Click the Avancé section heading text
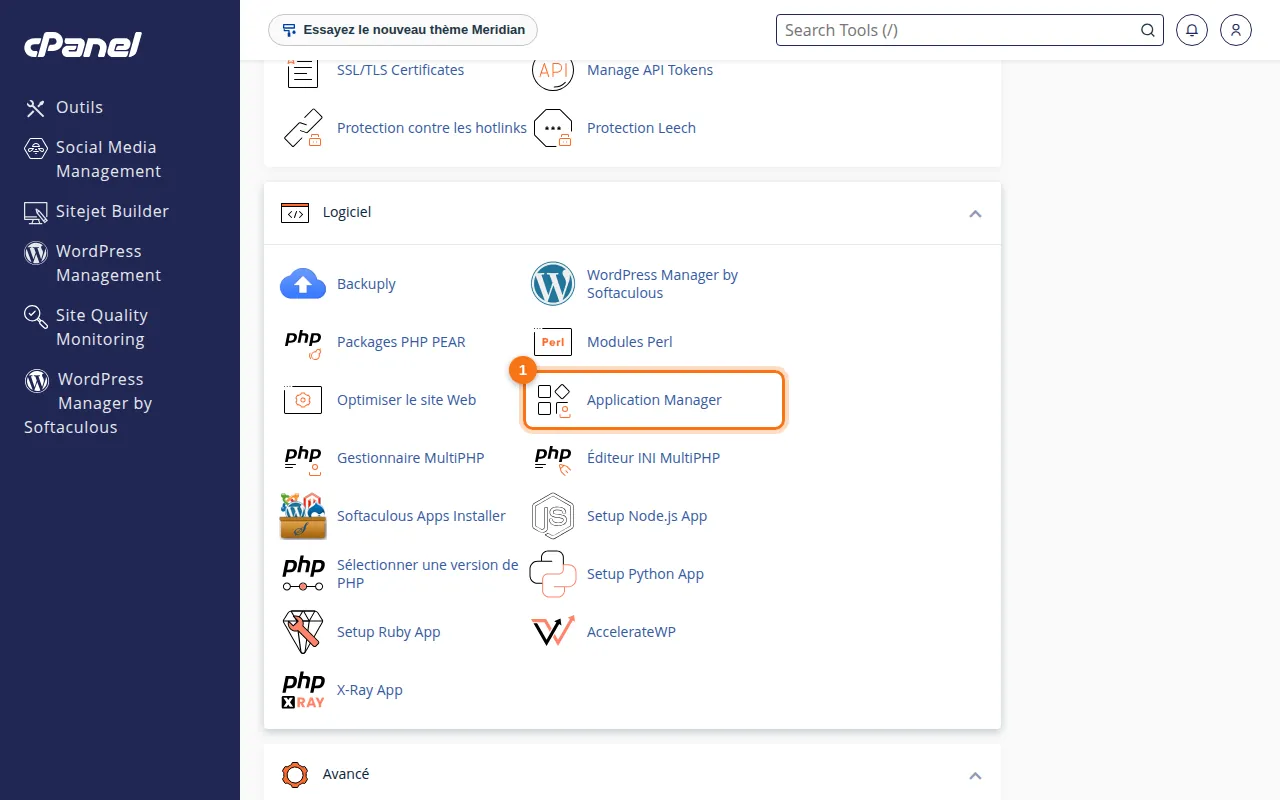 [x=346, y=774]
